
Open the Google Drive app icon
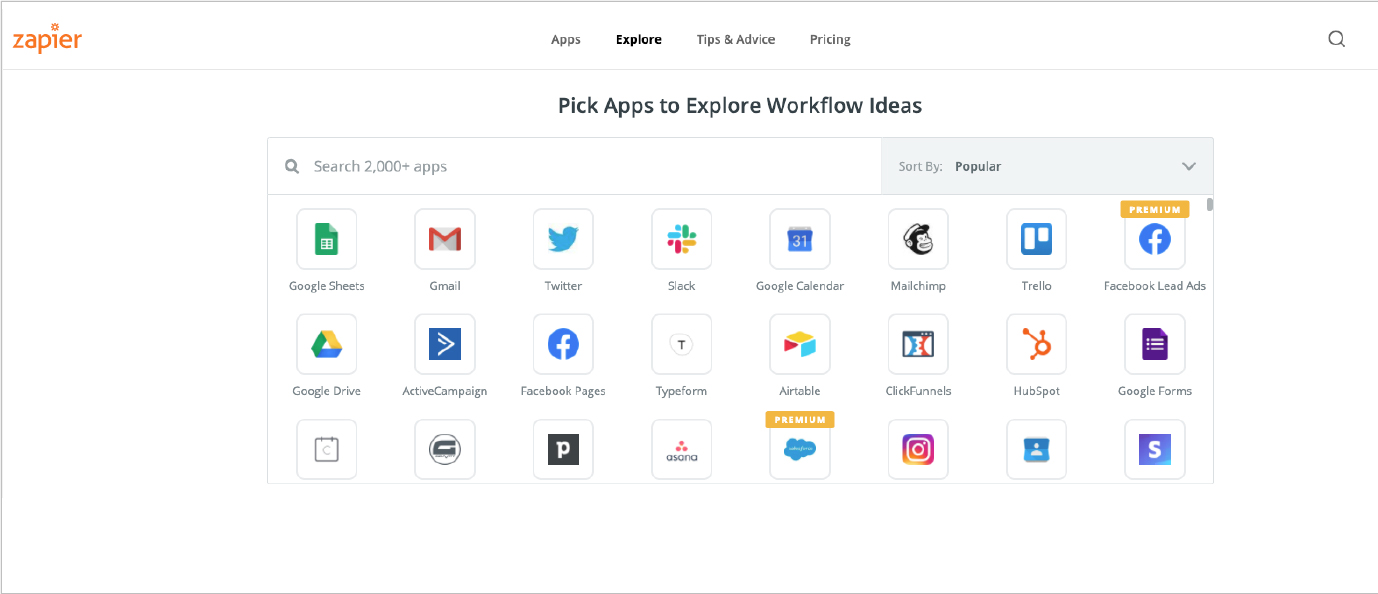(x=327, y=344)
